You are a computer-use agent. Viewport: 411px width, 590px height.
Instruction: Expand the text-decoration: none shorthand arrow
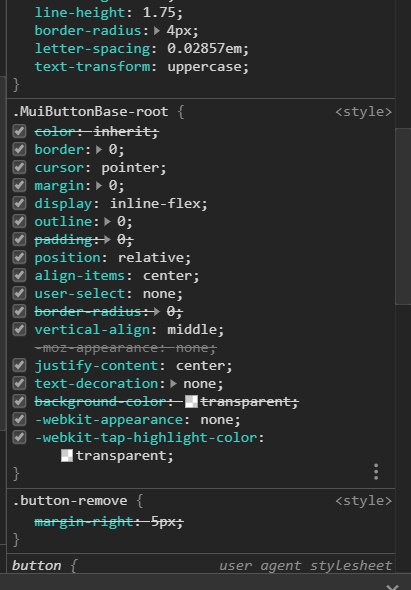(174, 384)
